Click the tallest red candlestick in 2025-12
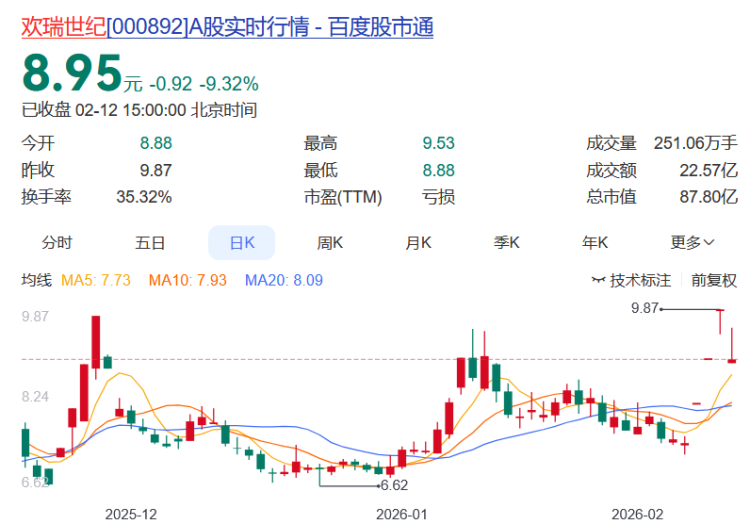 (x=96, y=342)
